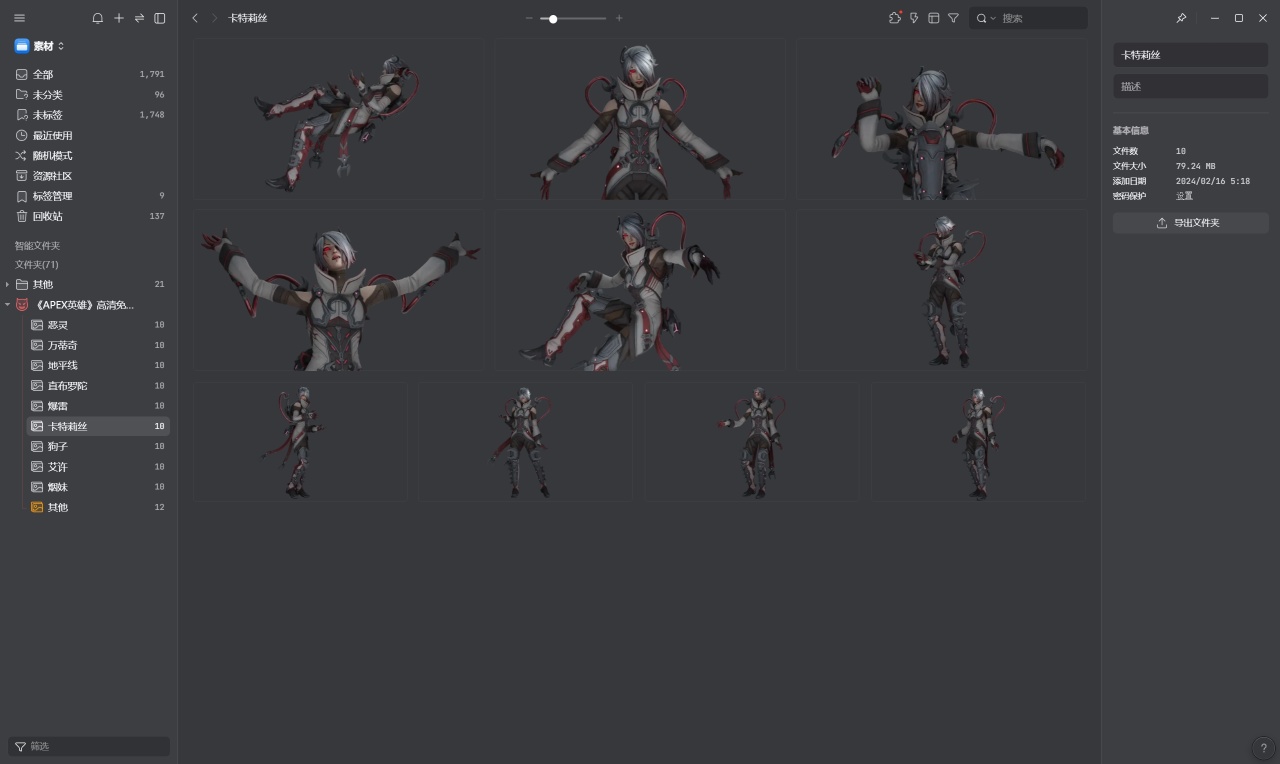Image resolution: width=1280 pixels, height=764 pixels.
Task: Click the 79.24 MB file size value
Action: tap(1195, 166)
